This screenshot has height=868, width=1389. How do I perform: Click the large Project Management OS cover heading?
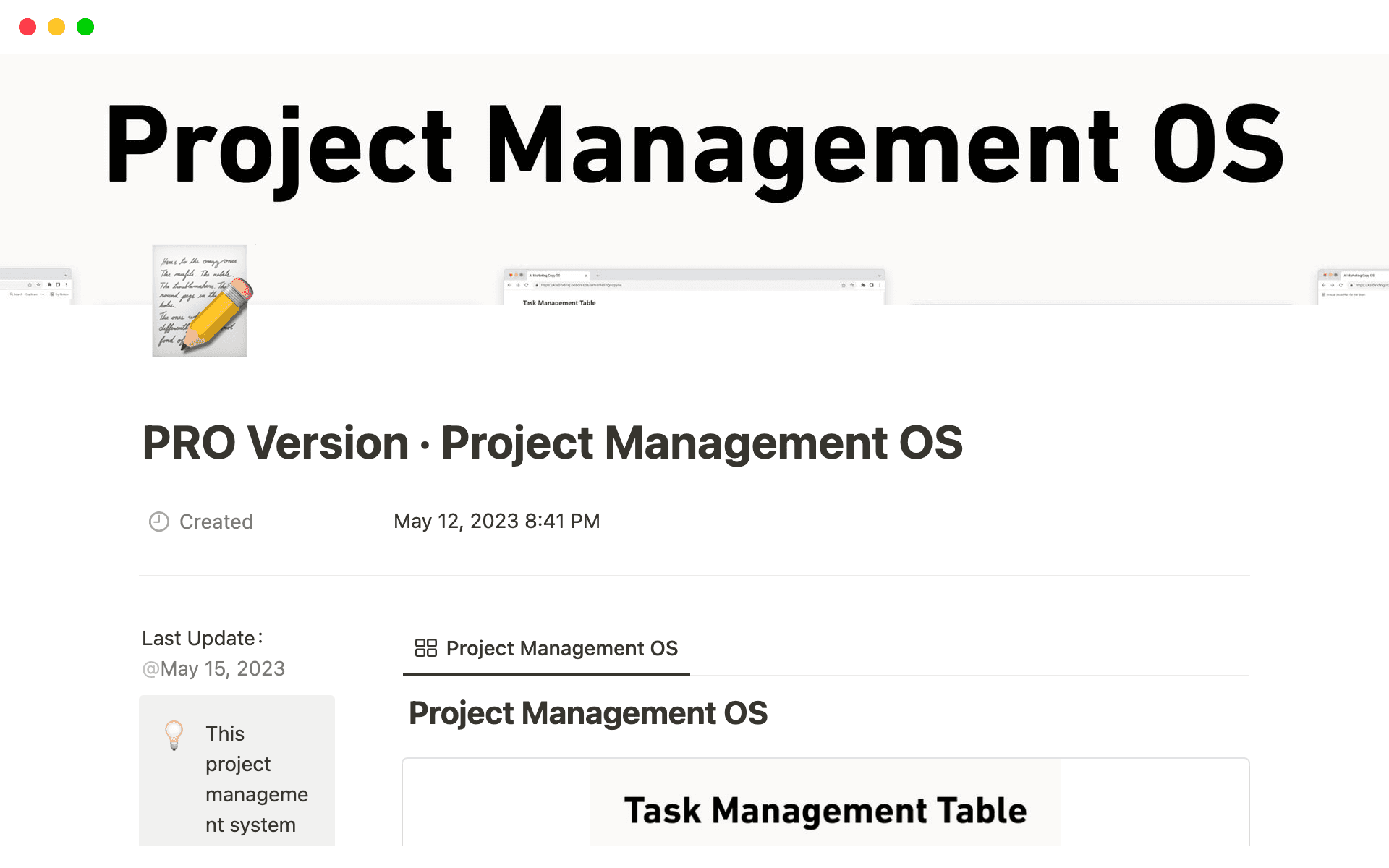pyautogui.click(x=694, y=145)
